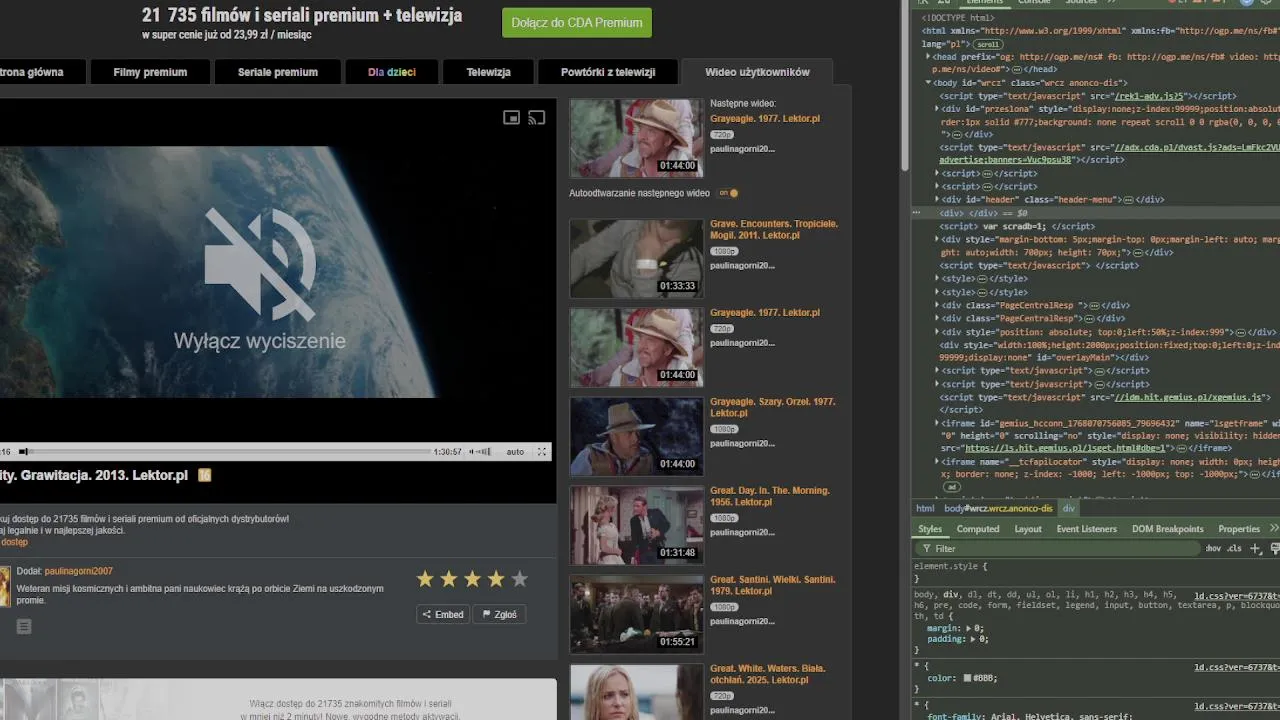This screenshot has width=1280, height=720.
Task: Toggle the .cls class editor
Action: tap(1234, 548)
